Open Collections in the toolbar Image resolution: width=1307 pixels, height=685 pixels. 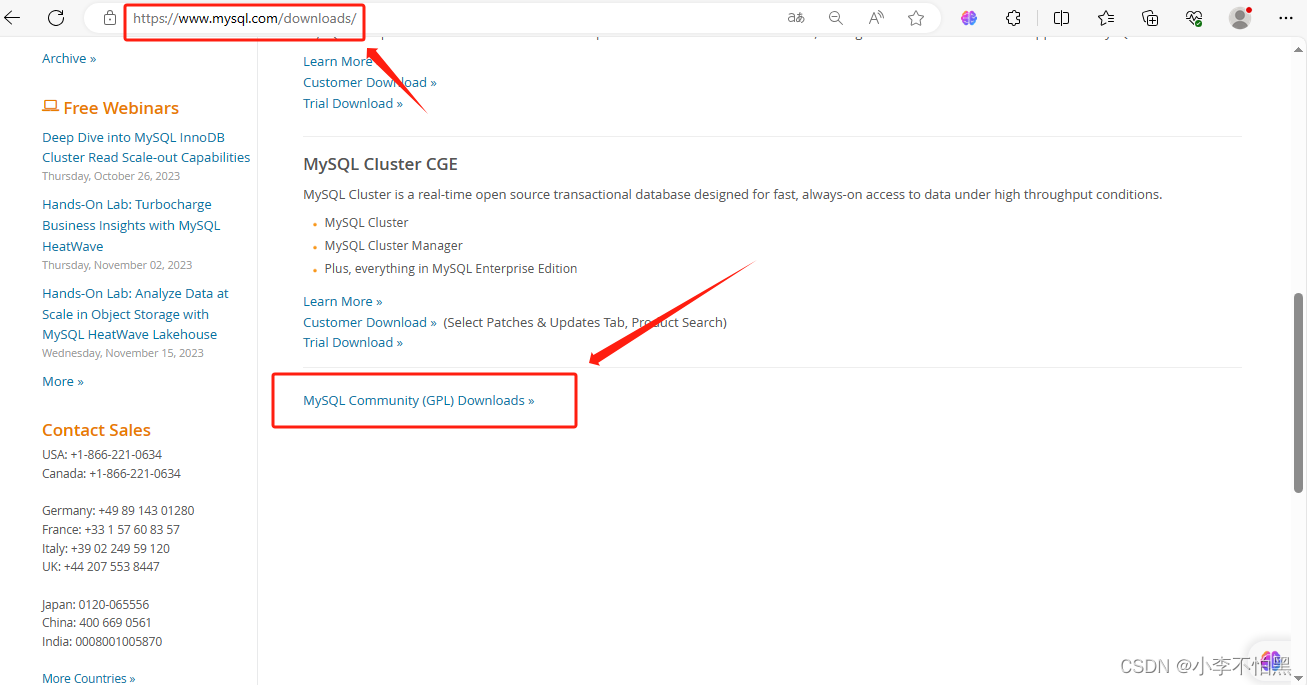pos(1149,17)
